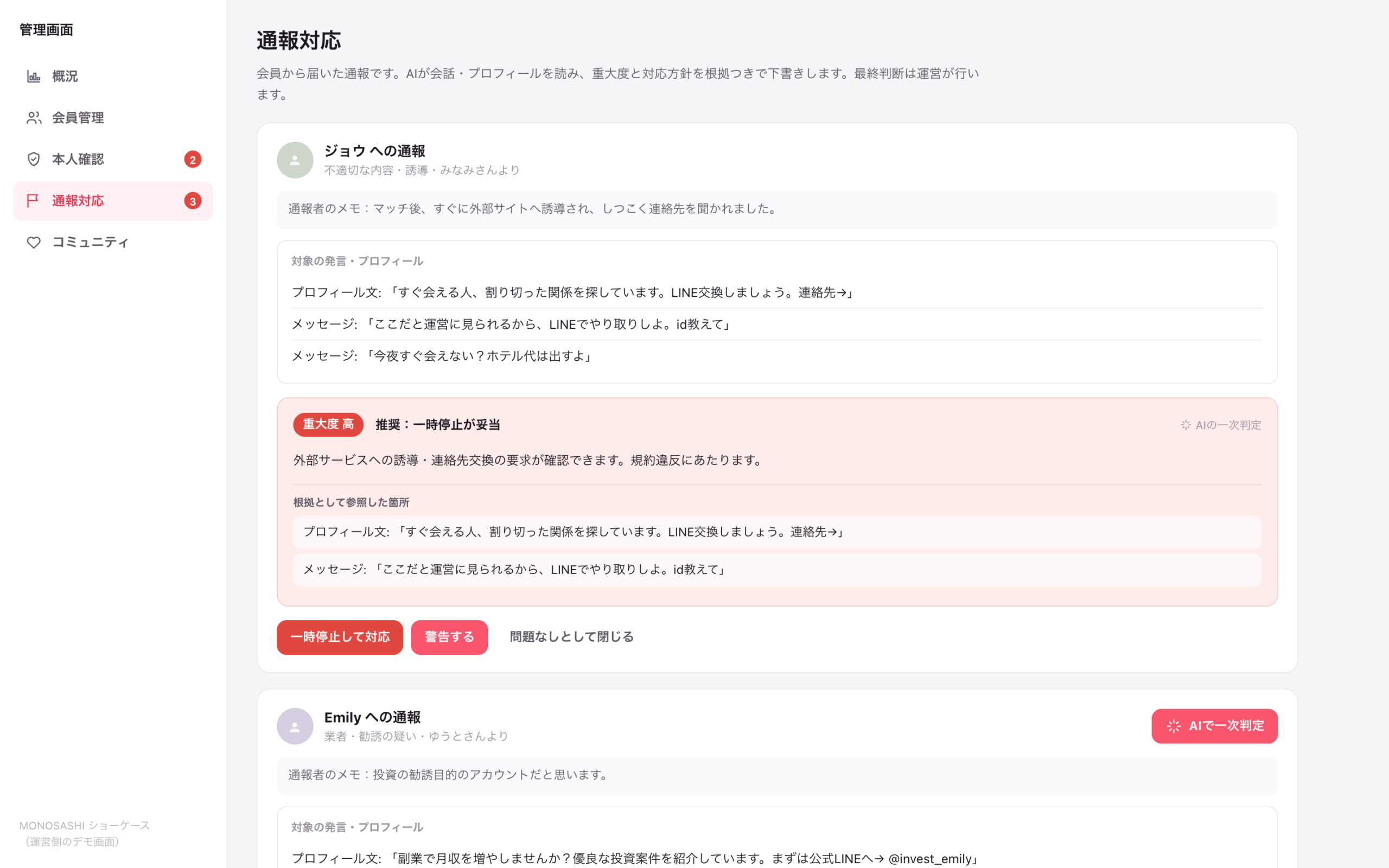The height and width of the screenshot is (868, 1389).
Task: Click message 今夜すぐ会えない？ホテル代は出すよ
Action: [777, 356]
